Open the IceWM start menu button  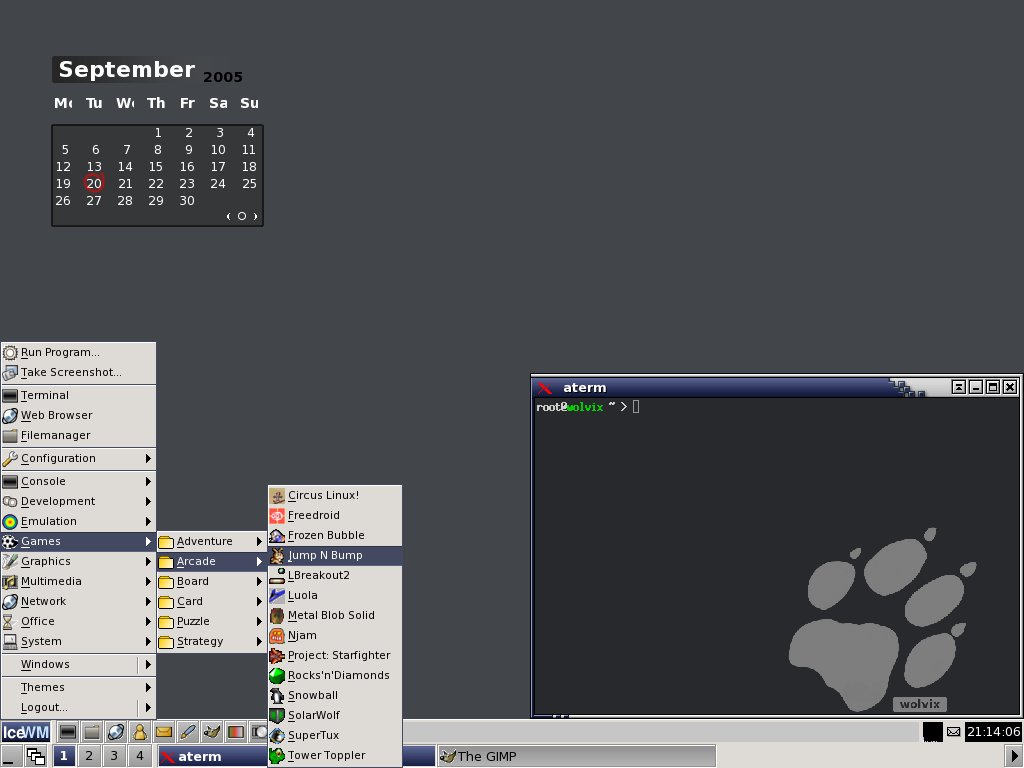25,732
